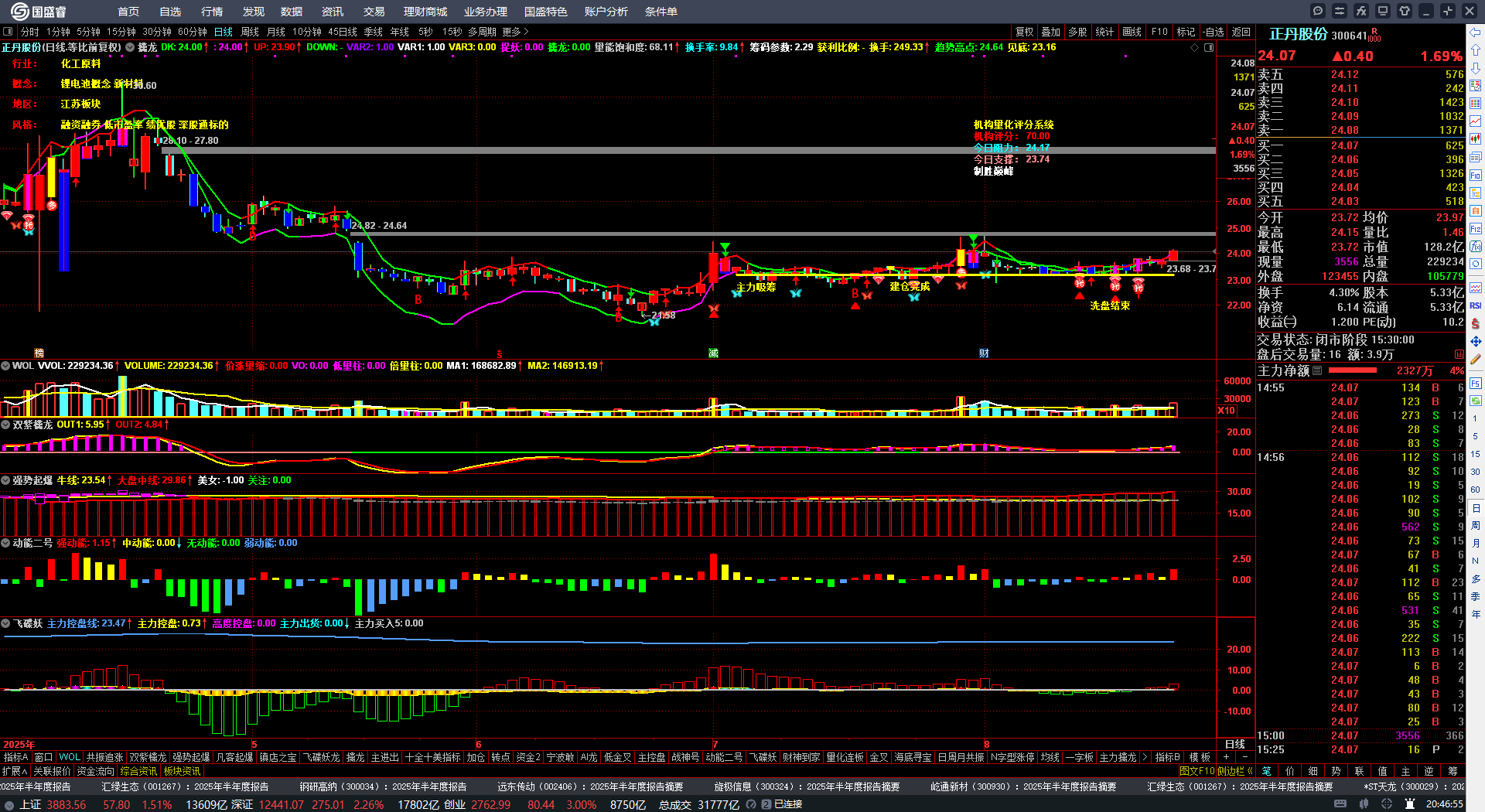Click the 上证 3883.56 index readout
Screen dimensions: 1485x812
(x=53, y=804)
